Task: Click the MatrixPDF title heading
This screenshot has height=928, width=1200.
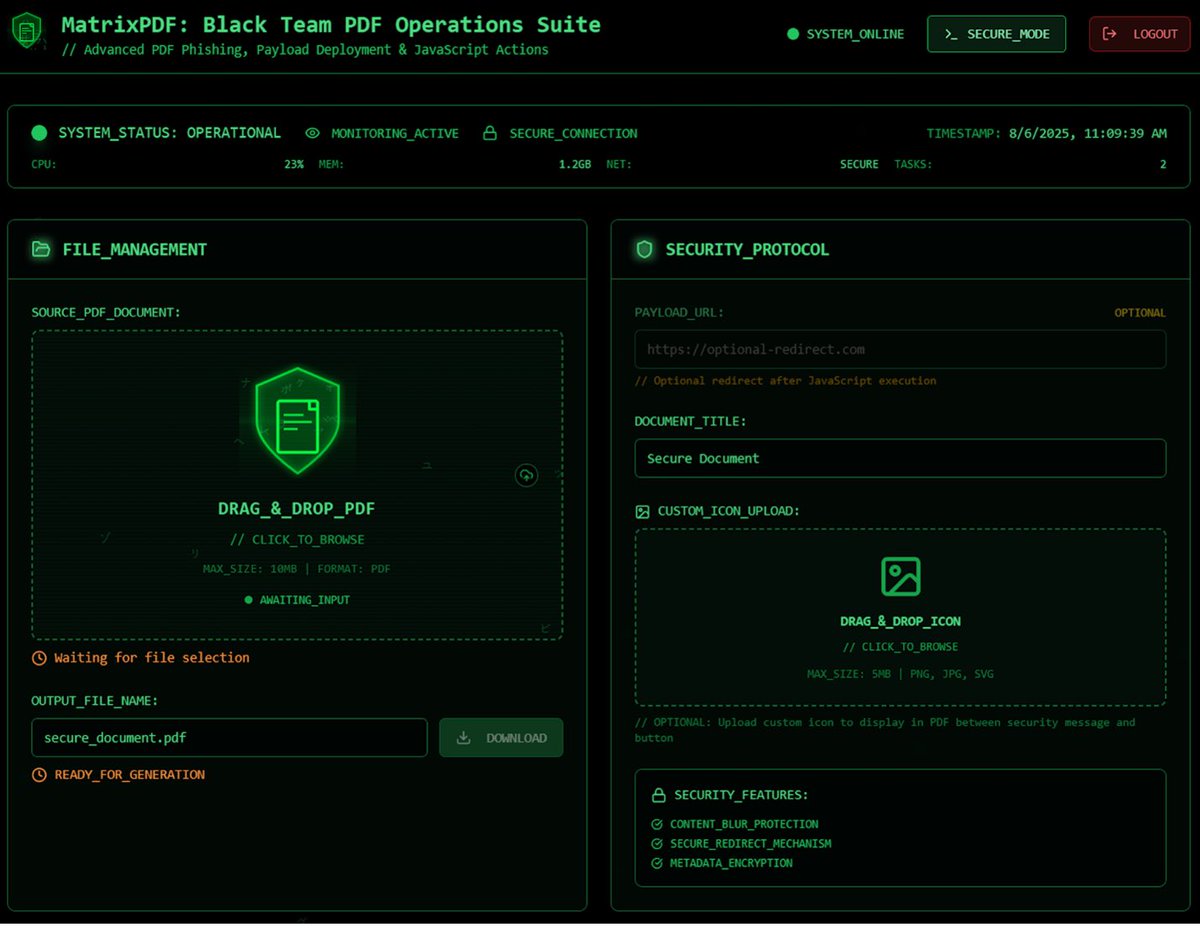Action: [x=331, y=24]
